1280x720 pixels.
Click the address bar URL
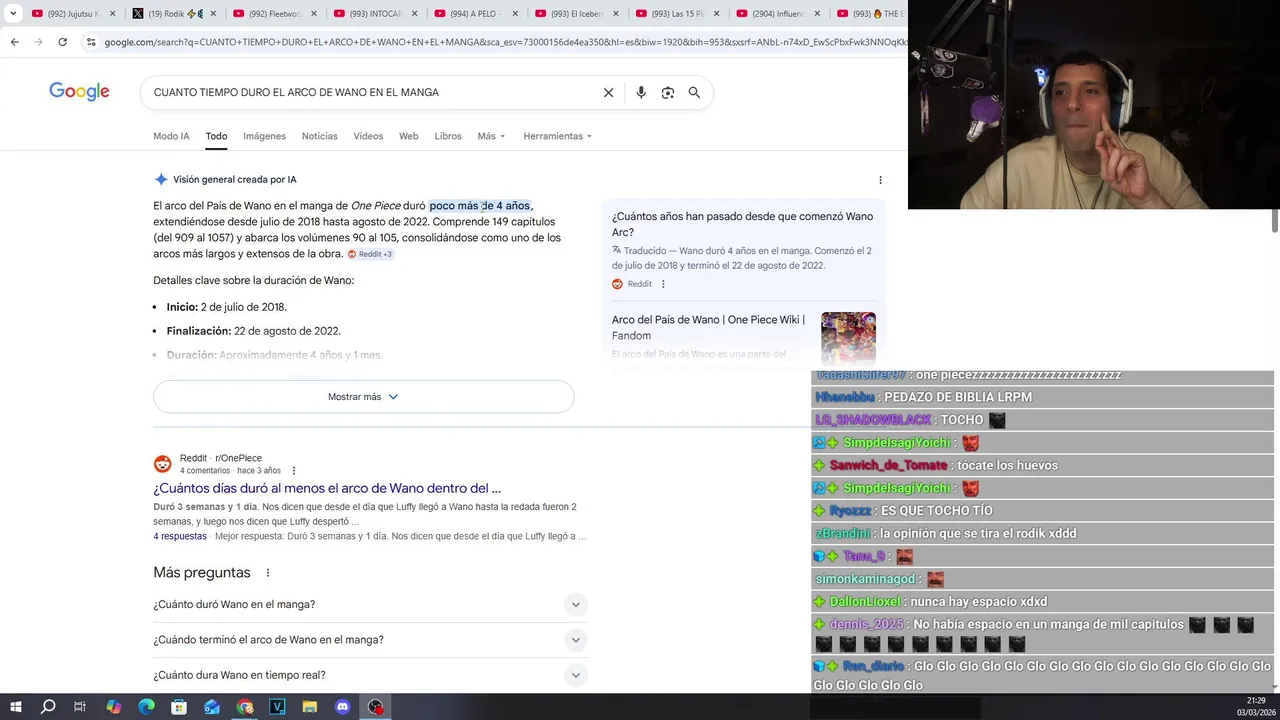pyautogui.click(x=505, y=42)
